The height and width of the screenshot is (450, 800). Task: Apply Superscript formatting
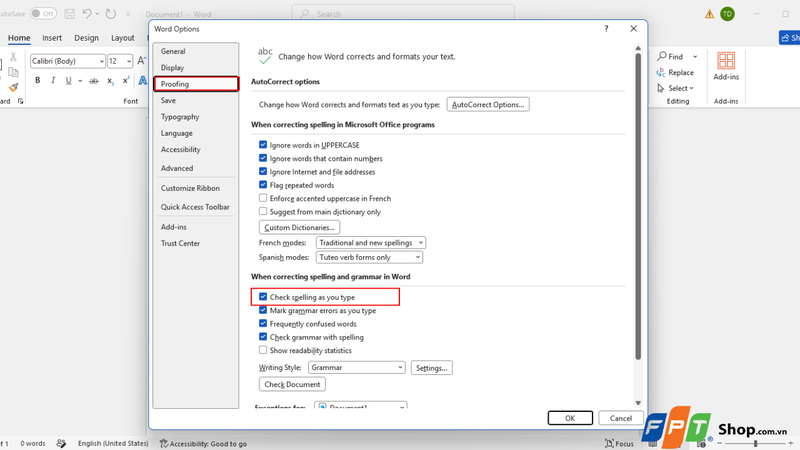[x=126, y=81]
